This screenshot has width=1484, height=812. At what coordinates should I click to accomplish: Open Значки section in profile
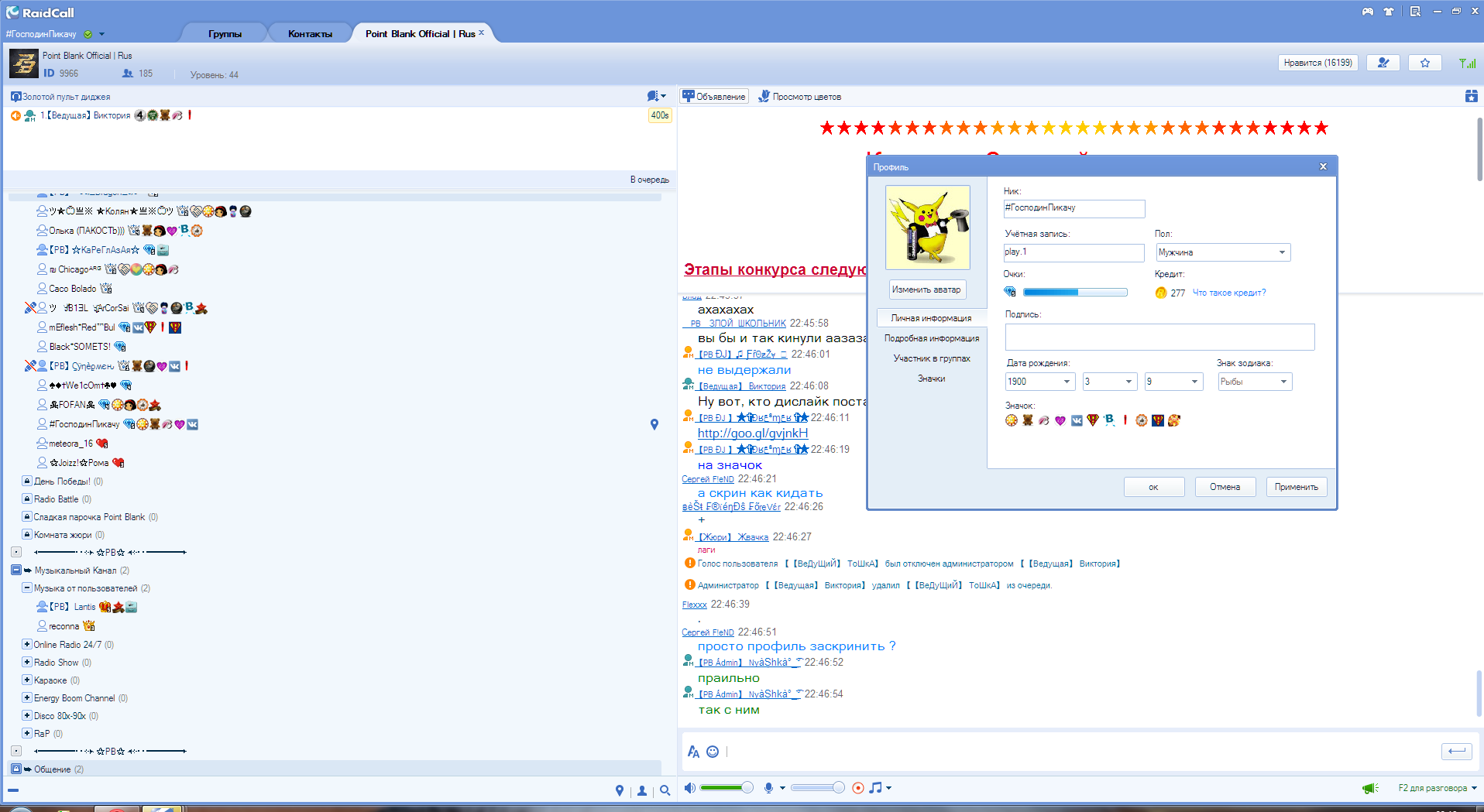(932, 379)
